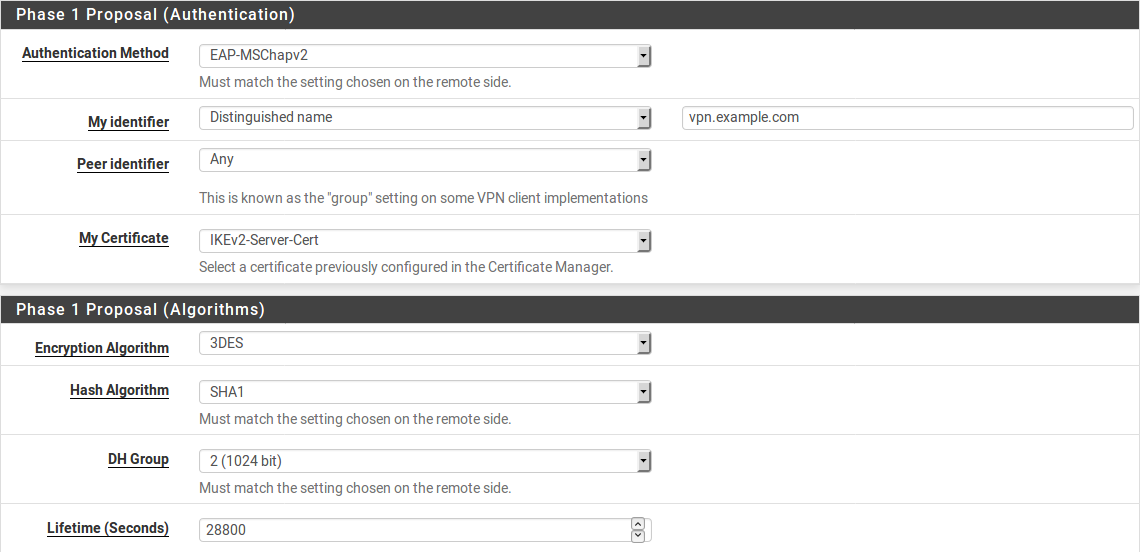Increase Lifetime using the up stepper arrow
Image resolution: width=1140 pixels, height=552 pixels.
(x=638, y=524)
